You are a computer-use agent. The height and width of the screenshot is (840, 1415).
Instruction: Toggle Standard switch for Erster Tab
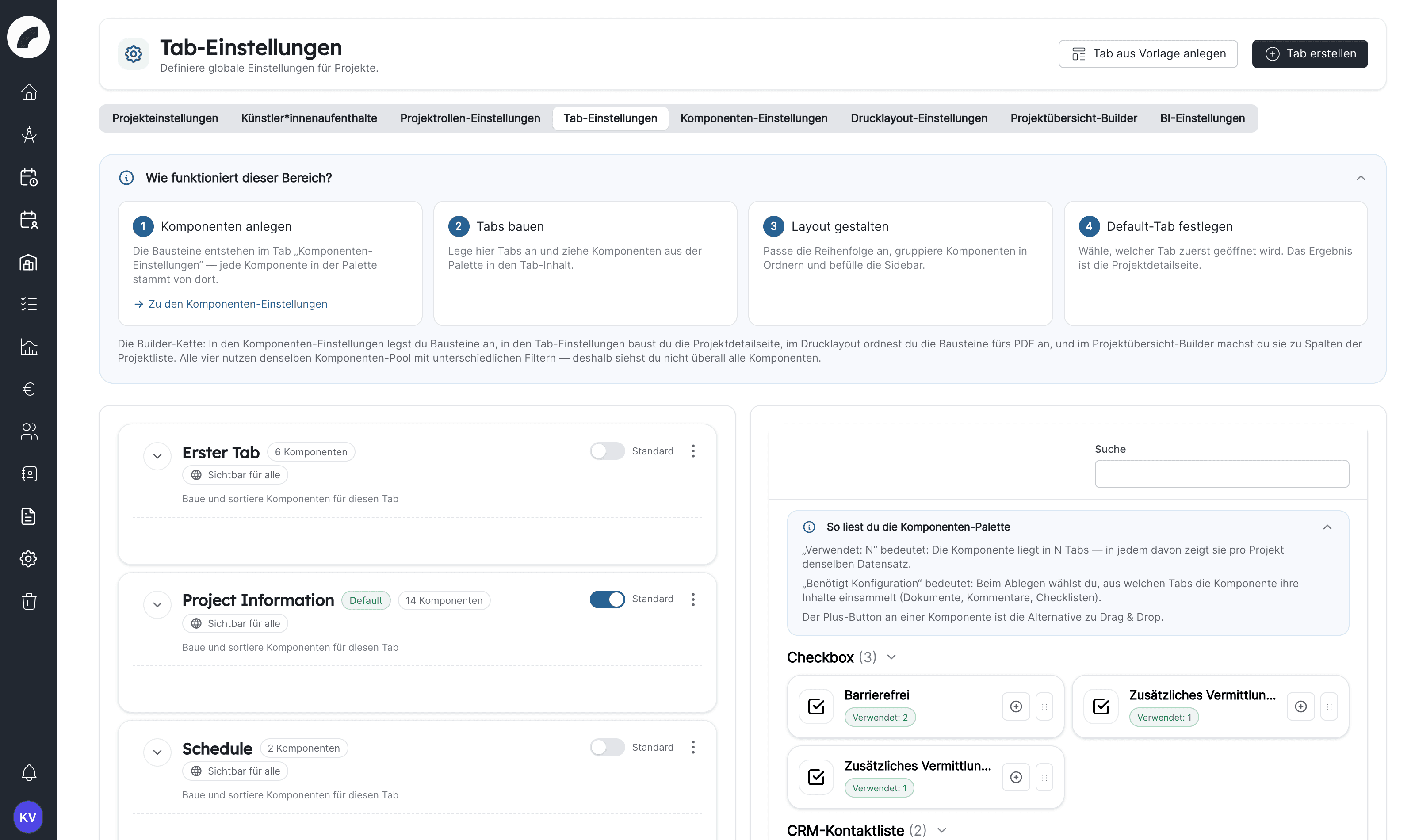[x=607, y=451]
